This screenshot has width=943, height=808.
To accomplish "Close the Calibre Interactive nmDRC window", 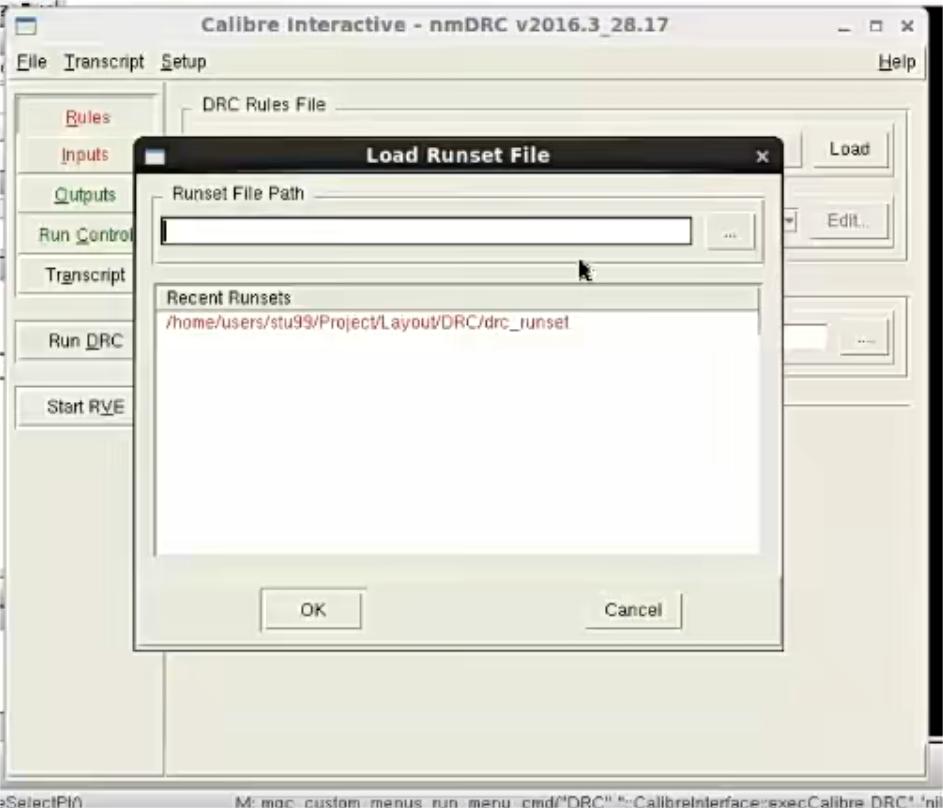I will [907, 26].
